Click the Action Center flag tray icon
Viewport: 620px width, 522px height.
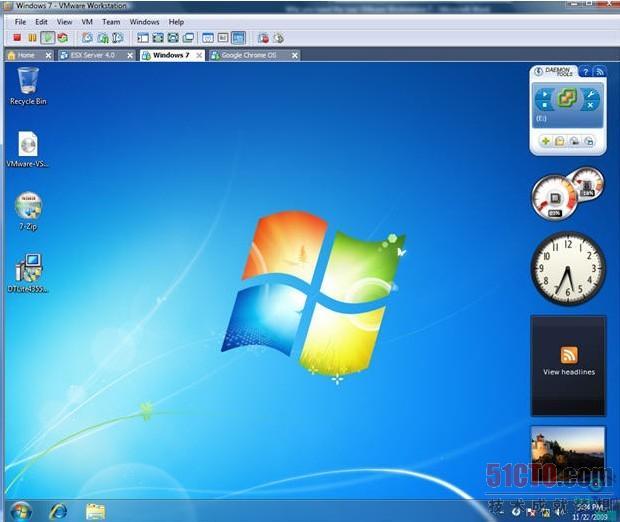point(531,513)
